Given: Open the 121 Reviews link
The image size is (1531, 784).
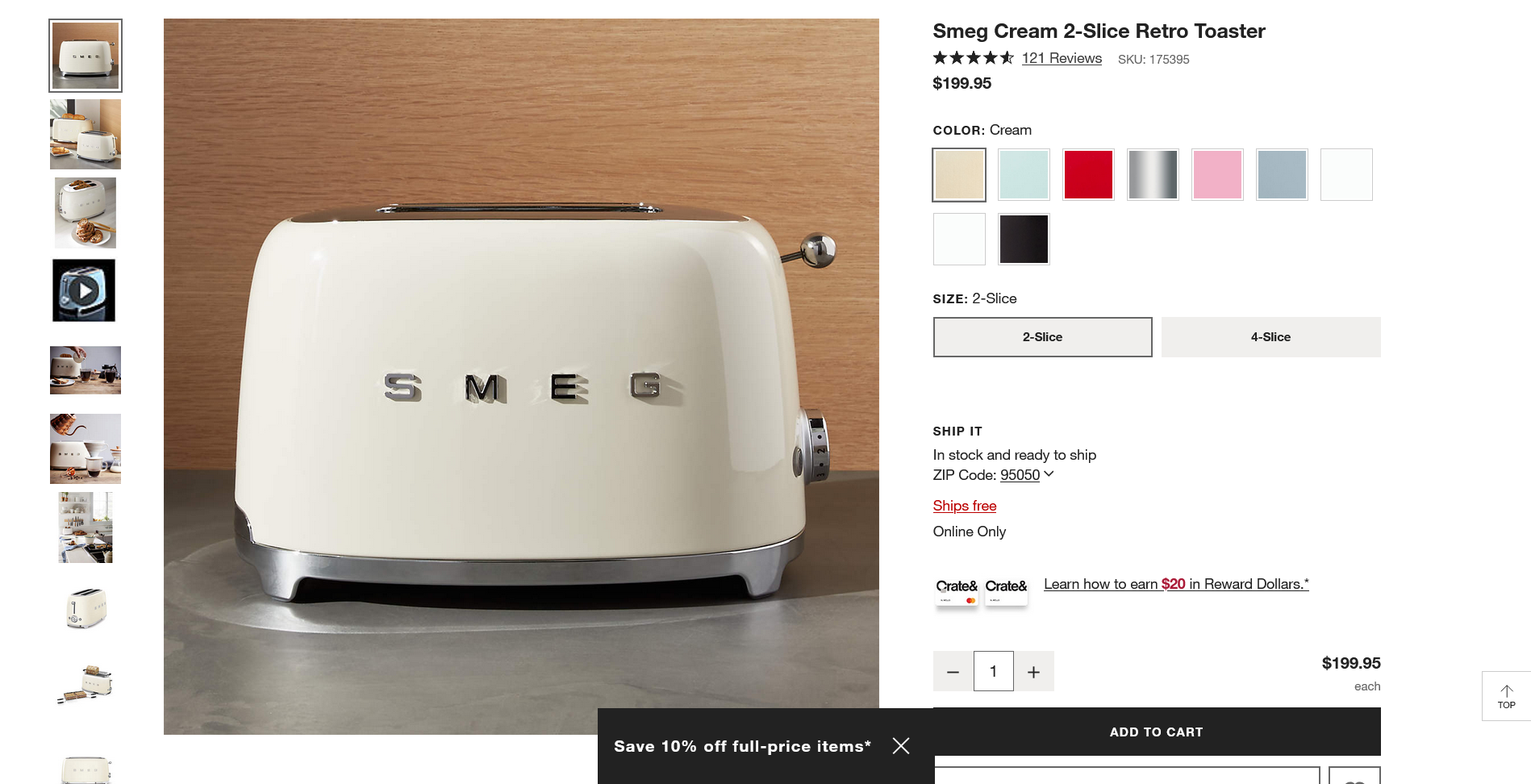Looking at the screenshot, I should [x=1062, y=58].
